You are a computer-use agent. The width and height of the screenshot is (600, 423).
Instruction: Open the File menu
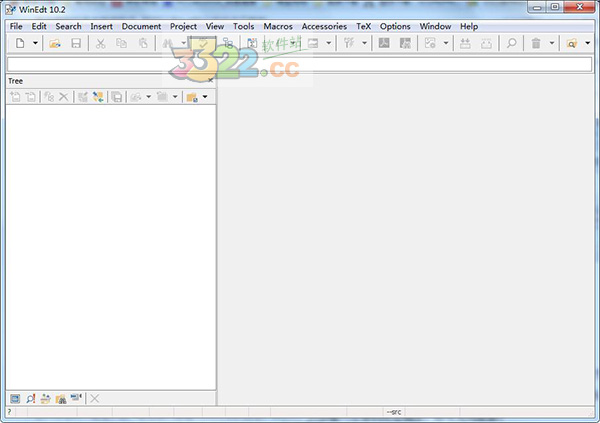pos(16,26)
